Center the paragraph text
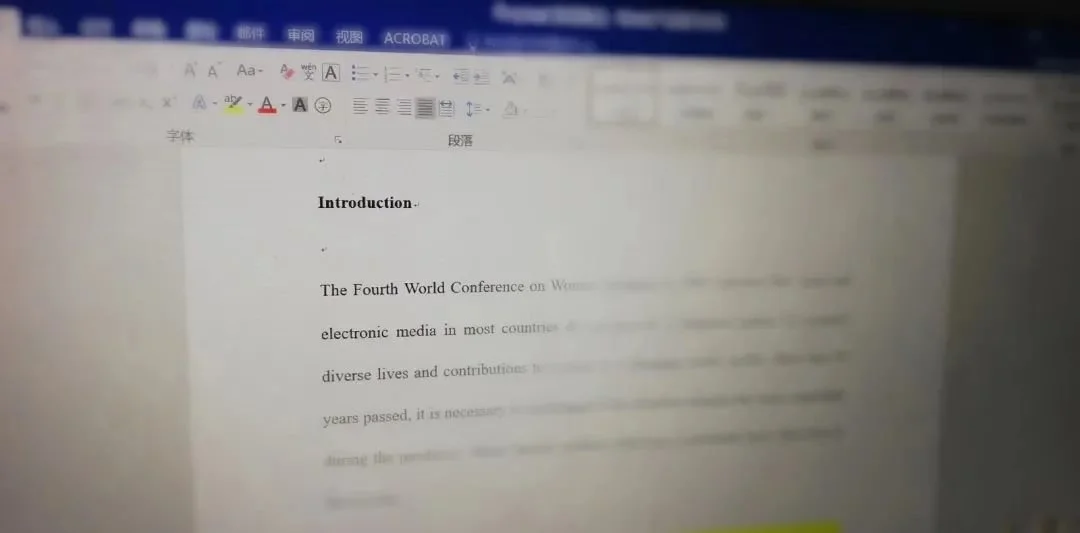This screenshot has width=1080, height=533. pyautogui.click(x=382, y=106)
